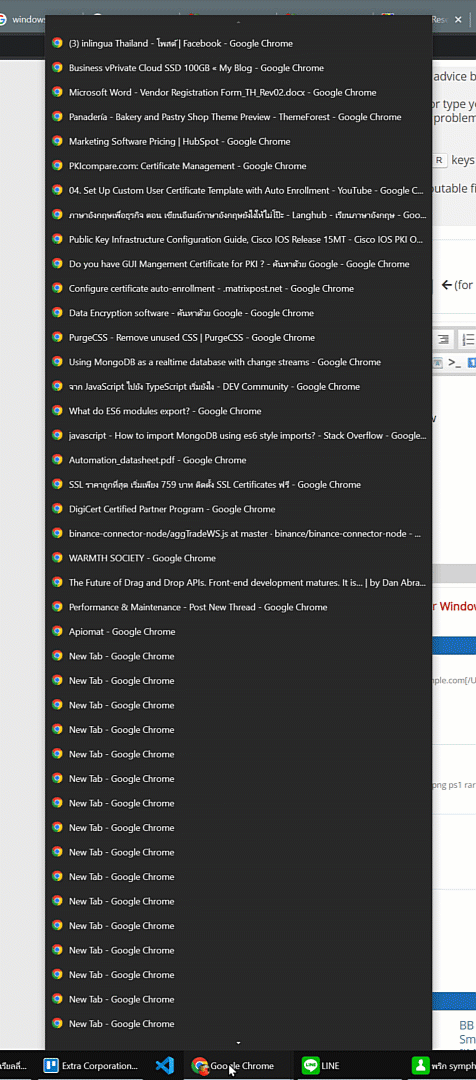Click Chrome icon next to DigiCert entry
This screenshot has width=476, height=1080.
click(x=57, y=509)
